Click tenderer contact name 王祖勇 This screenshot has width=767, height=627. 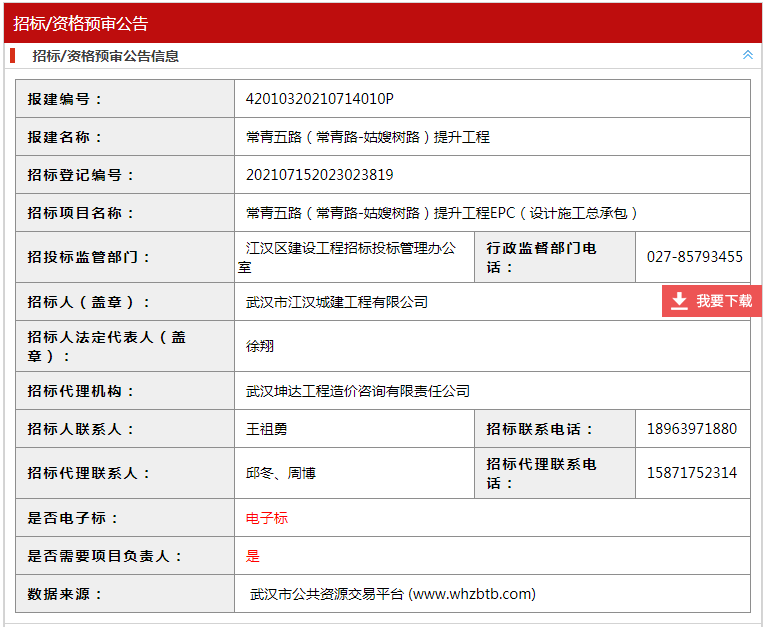(267, 429)
